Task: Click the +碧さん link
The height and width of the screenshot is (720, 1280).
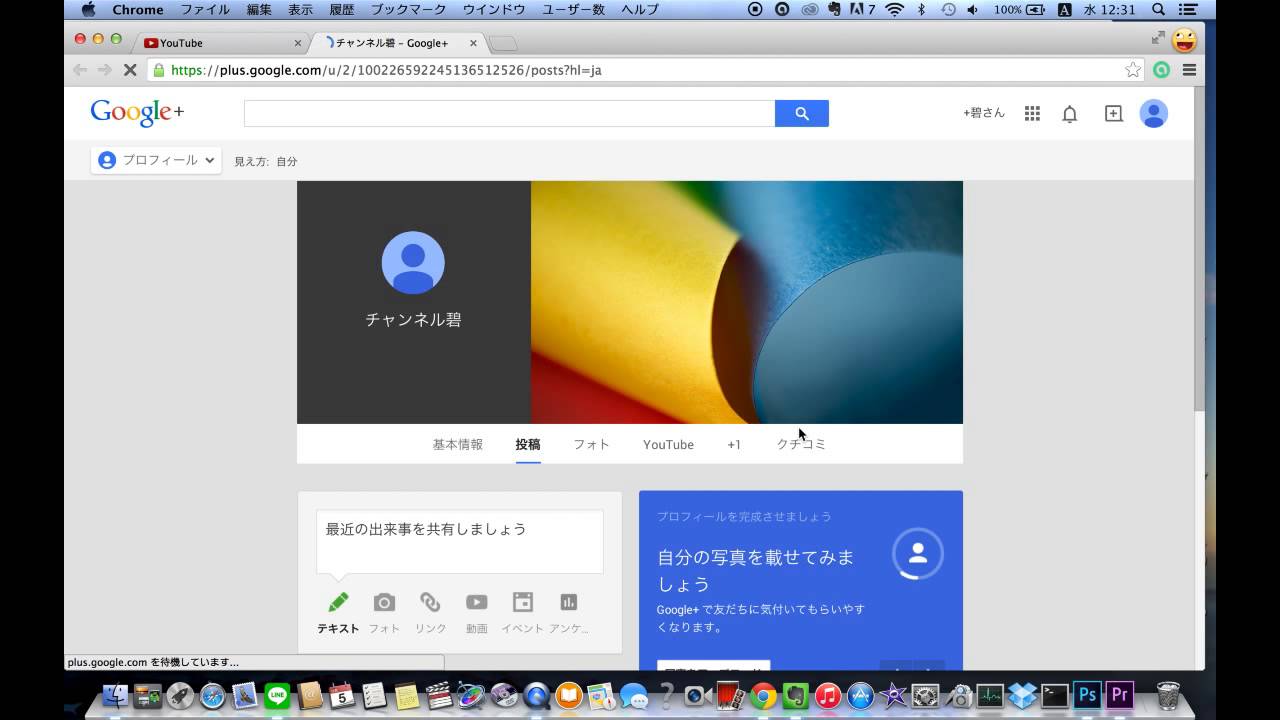Action: coord(984,113)
